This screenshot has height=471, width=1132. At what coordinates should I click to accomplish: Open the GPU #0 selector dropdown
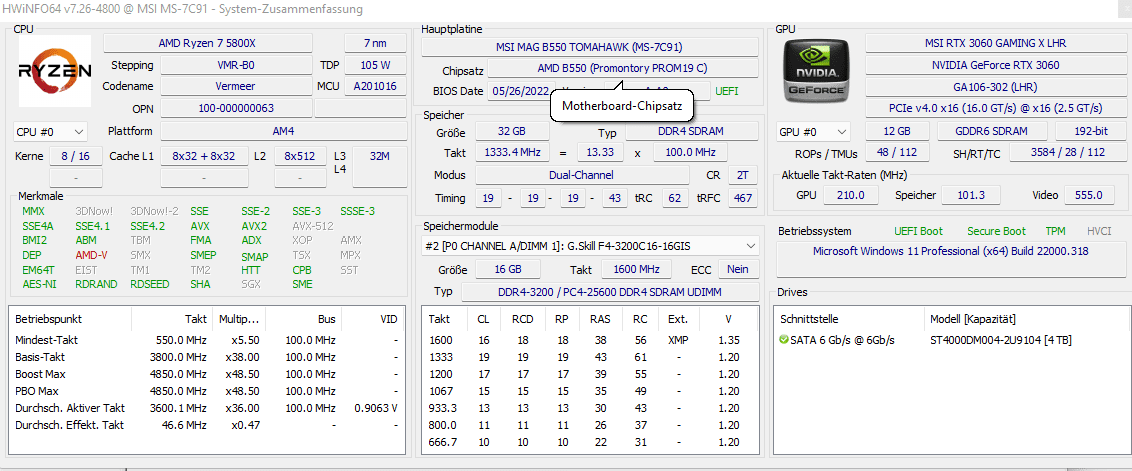814,132
